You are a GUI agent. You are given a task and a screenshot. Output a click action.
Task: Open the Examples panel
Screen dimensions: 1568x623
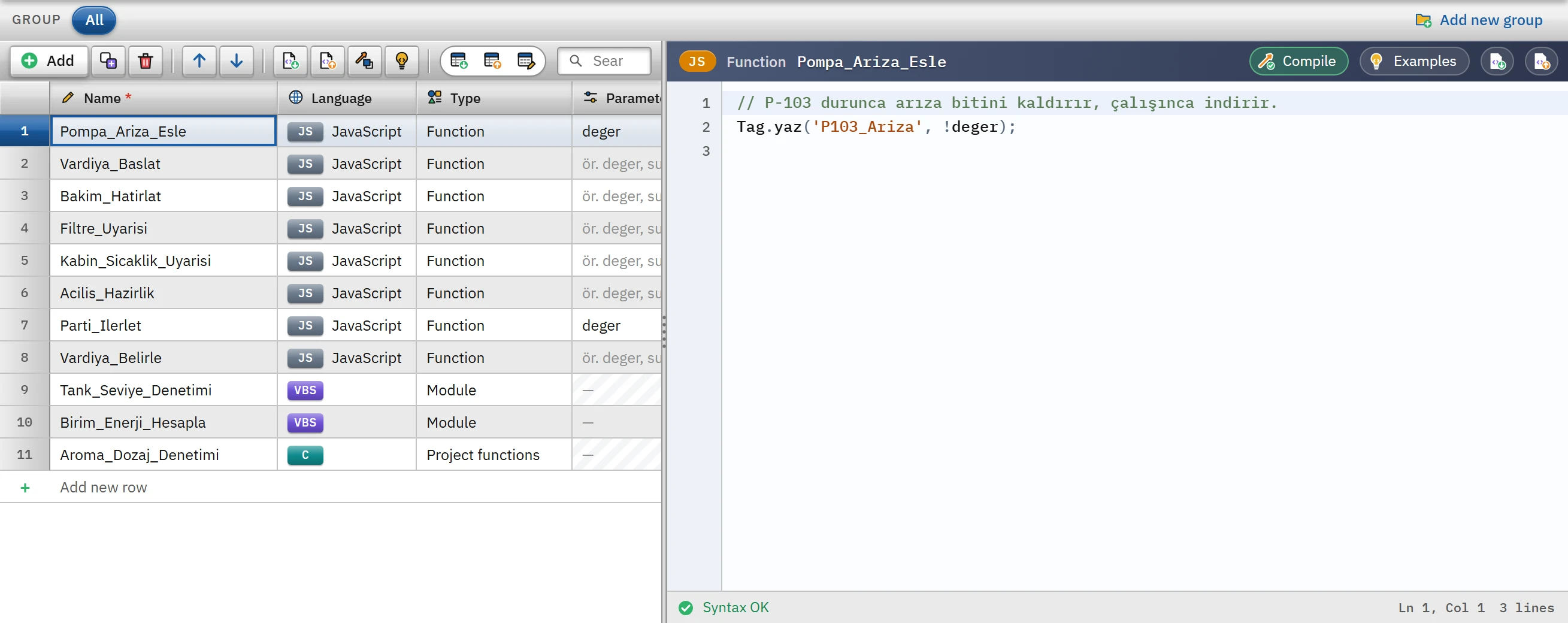coord(1415,62)
